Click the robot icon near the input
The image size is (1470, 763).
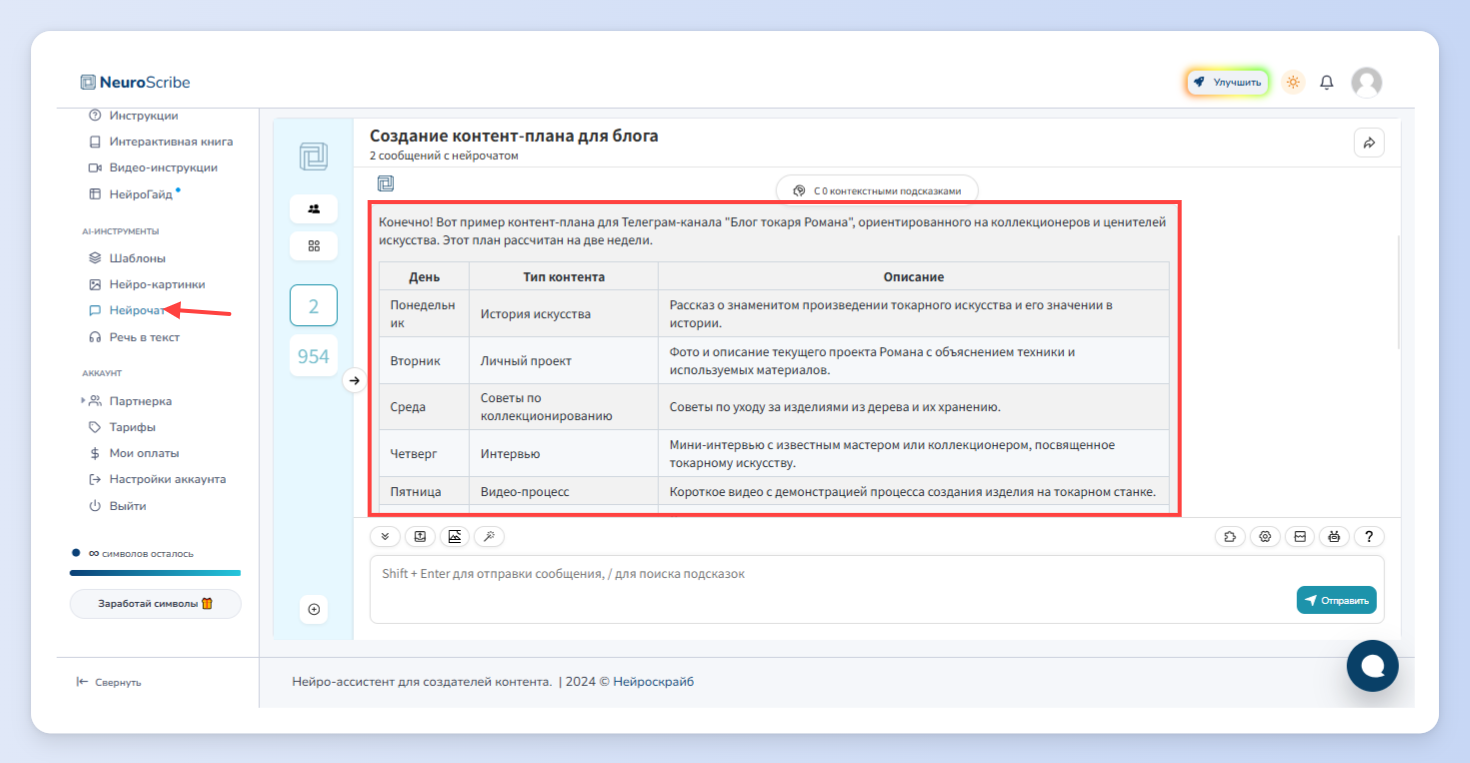click(x=1334, y=537)
